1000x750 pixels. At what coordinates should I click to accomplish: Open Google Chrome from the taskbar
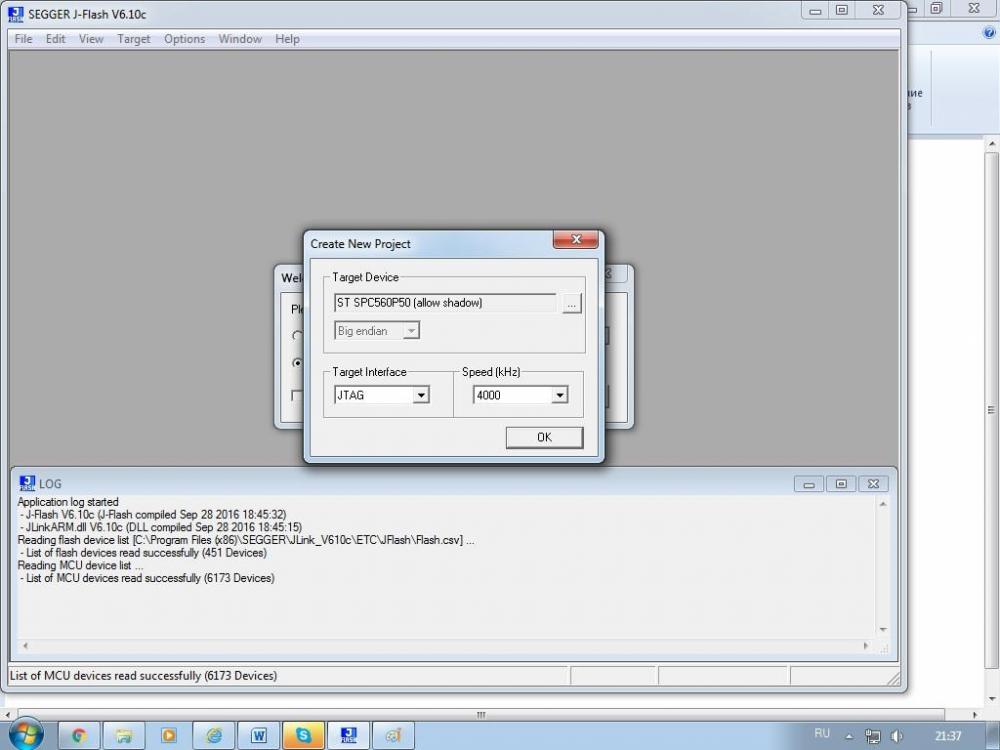tap(79, 736)
